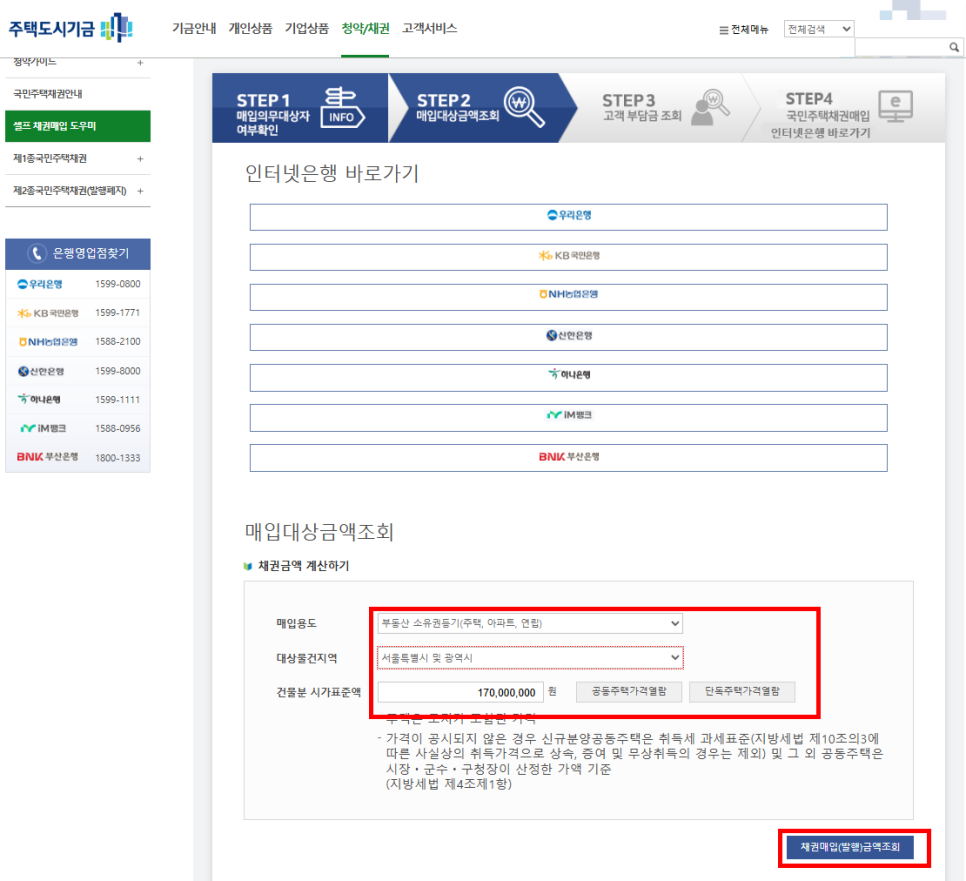Open the 매입용도 dropdown
Screen dimensions: 966x881
[x=529, y=623]
